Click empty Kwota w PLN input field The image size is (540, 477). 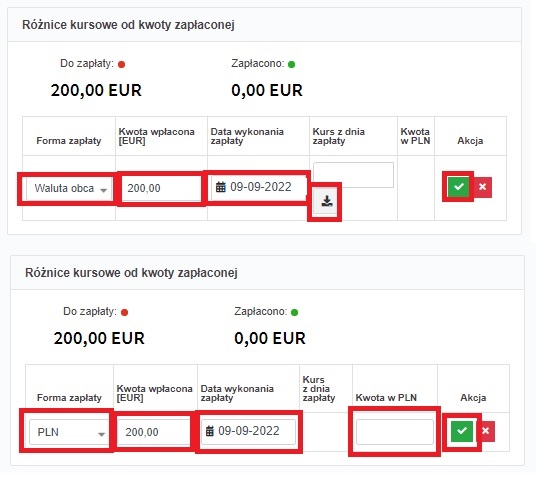tap(395, 432)
